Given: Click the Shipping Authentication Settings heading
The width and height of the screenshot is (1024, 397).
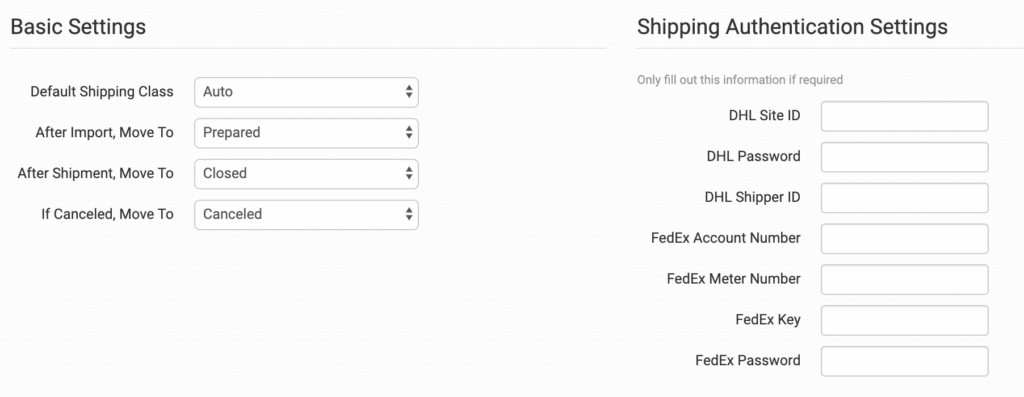Looking at the screenshot, I should [792, 27].
